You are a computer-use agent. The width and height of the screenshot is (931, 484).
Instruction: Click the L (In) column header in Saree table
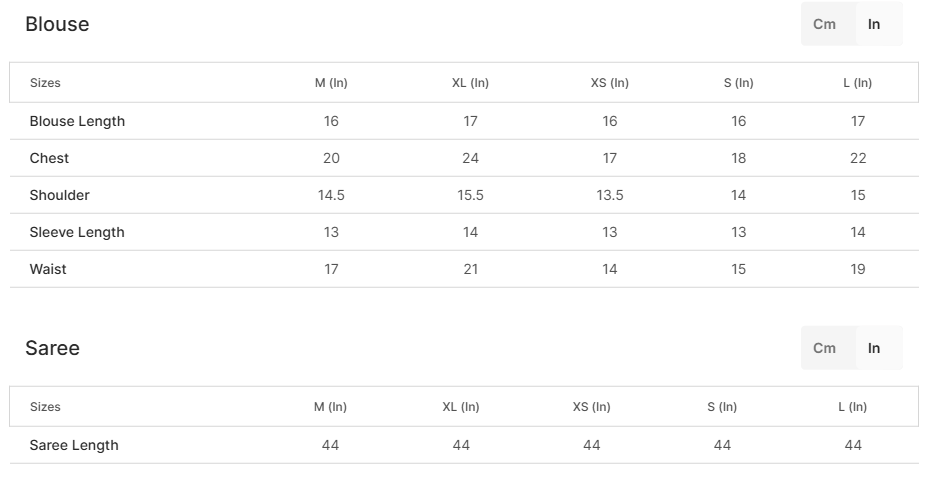(x=853, y=407)
